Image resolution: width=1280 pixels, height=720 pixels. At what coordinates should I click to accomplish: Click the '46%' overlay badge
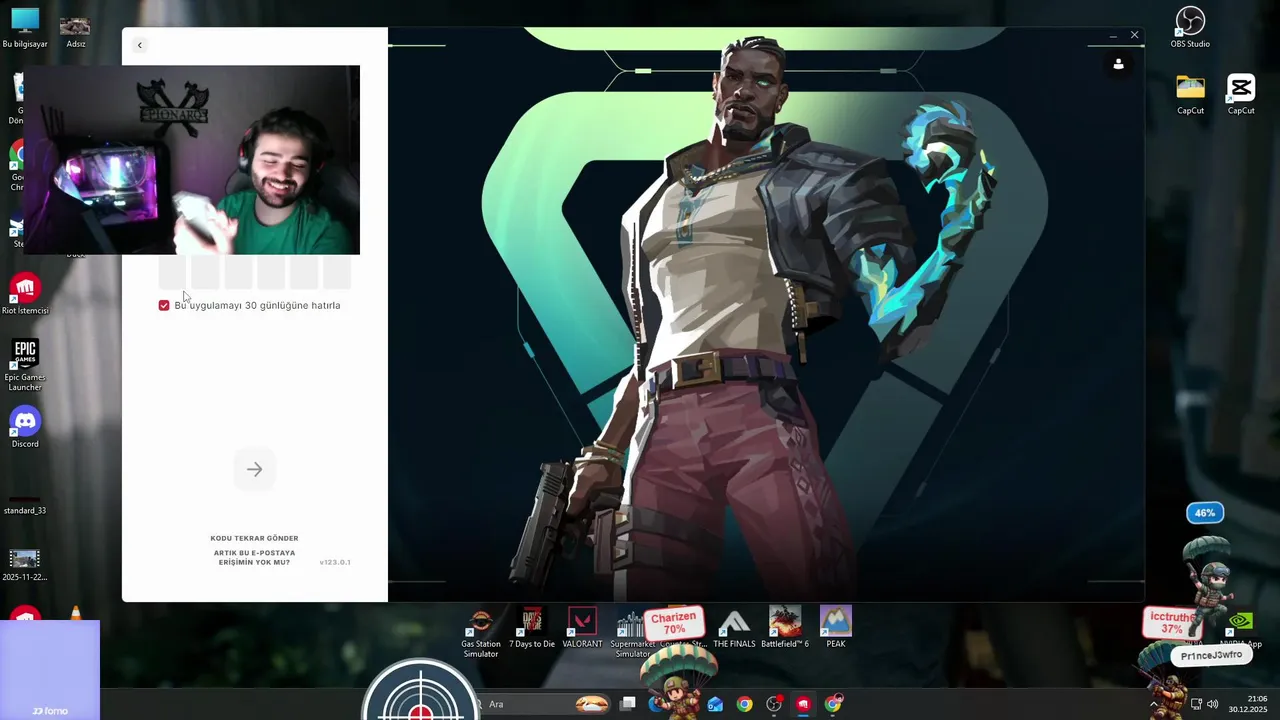(1205, 513)
